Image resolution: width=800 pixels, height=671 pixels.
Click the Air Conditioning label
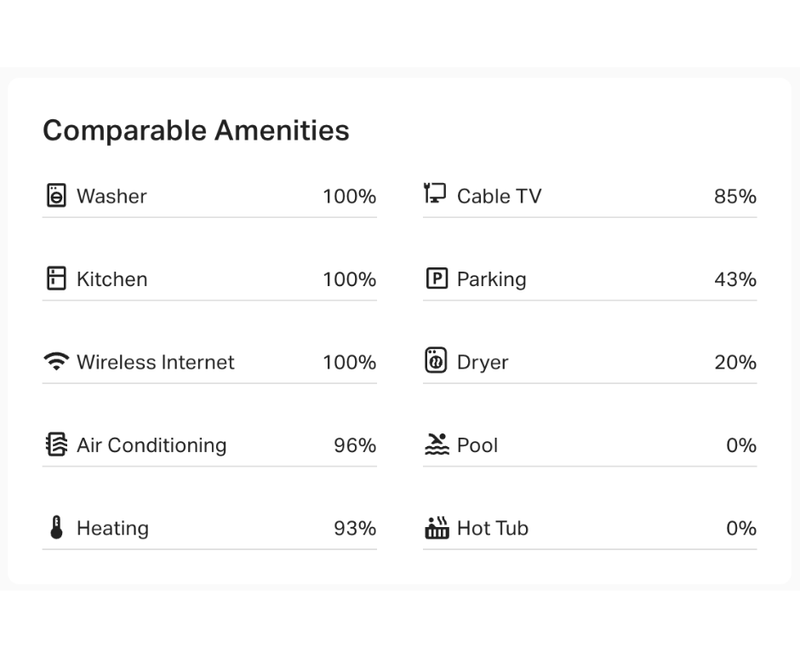point(151,445)
